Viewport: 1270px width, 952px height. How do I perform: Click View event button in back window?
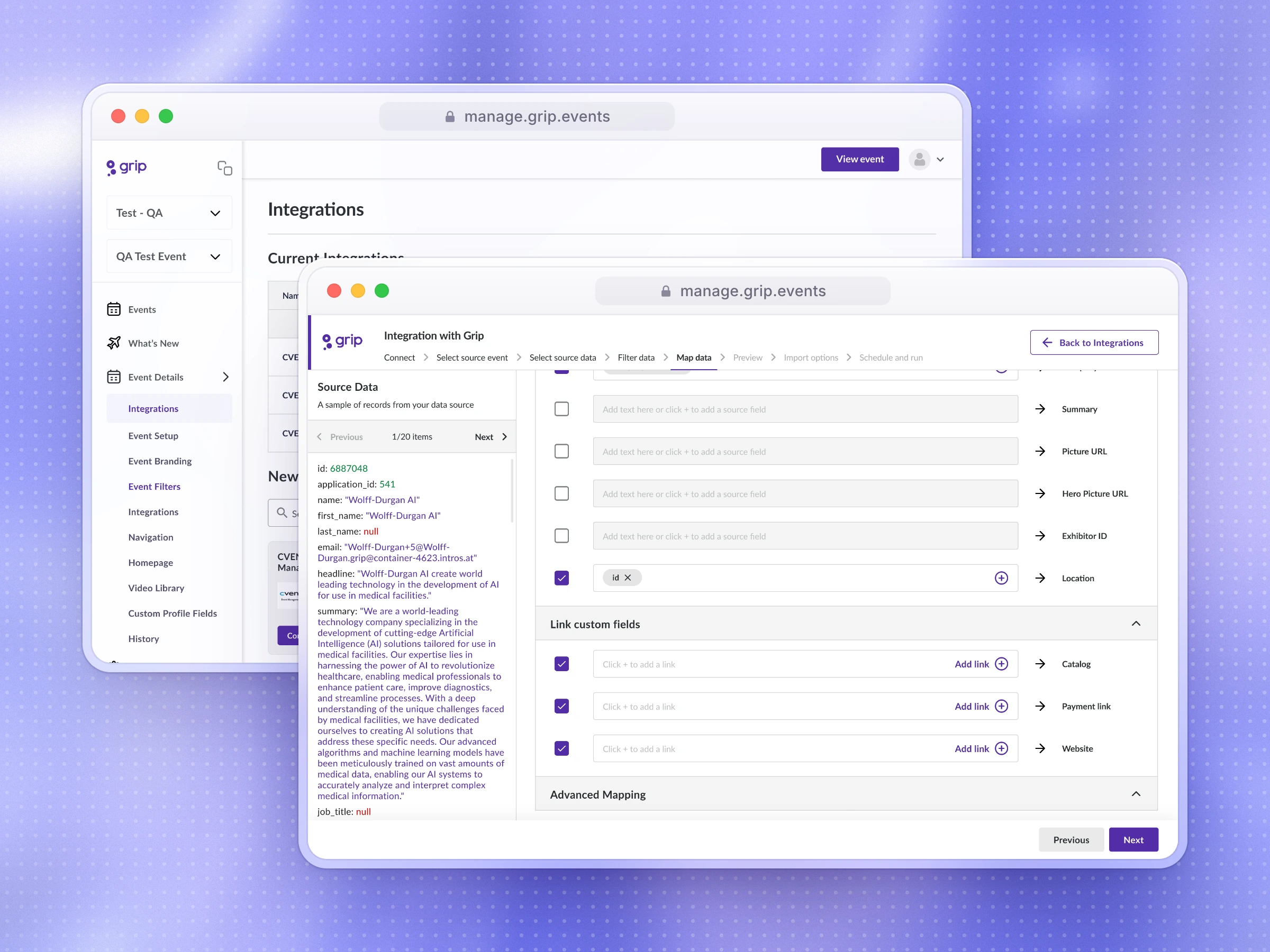coord(859,159)
